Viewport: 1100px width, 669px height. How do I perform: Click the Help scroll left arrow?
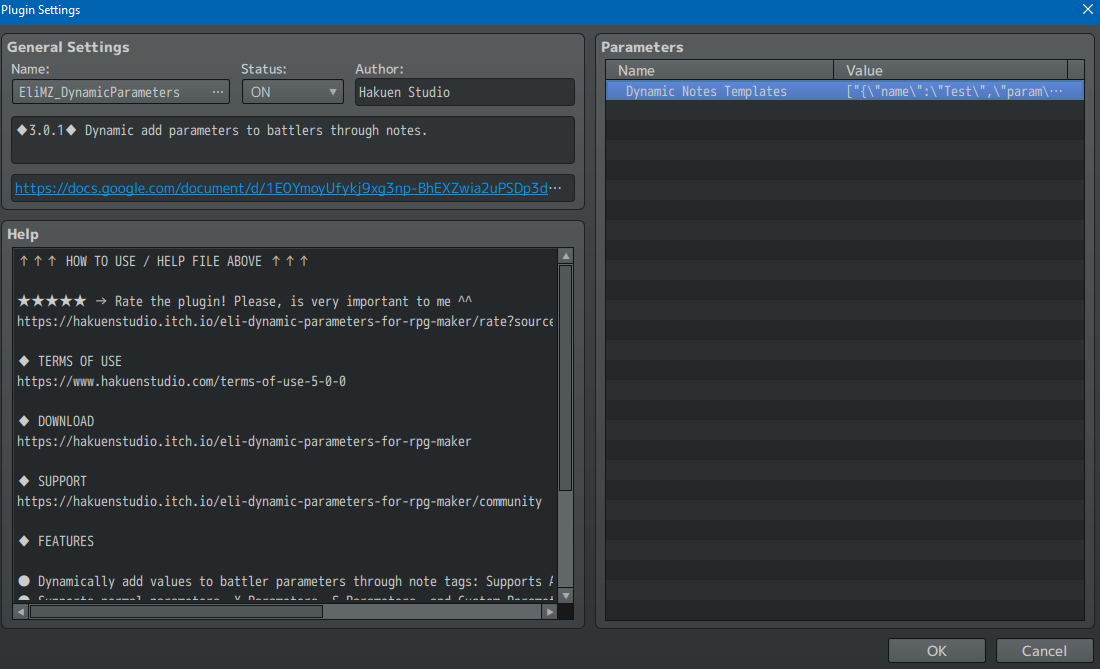(20, 611)
